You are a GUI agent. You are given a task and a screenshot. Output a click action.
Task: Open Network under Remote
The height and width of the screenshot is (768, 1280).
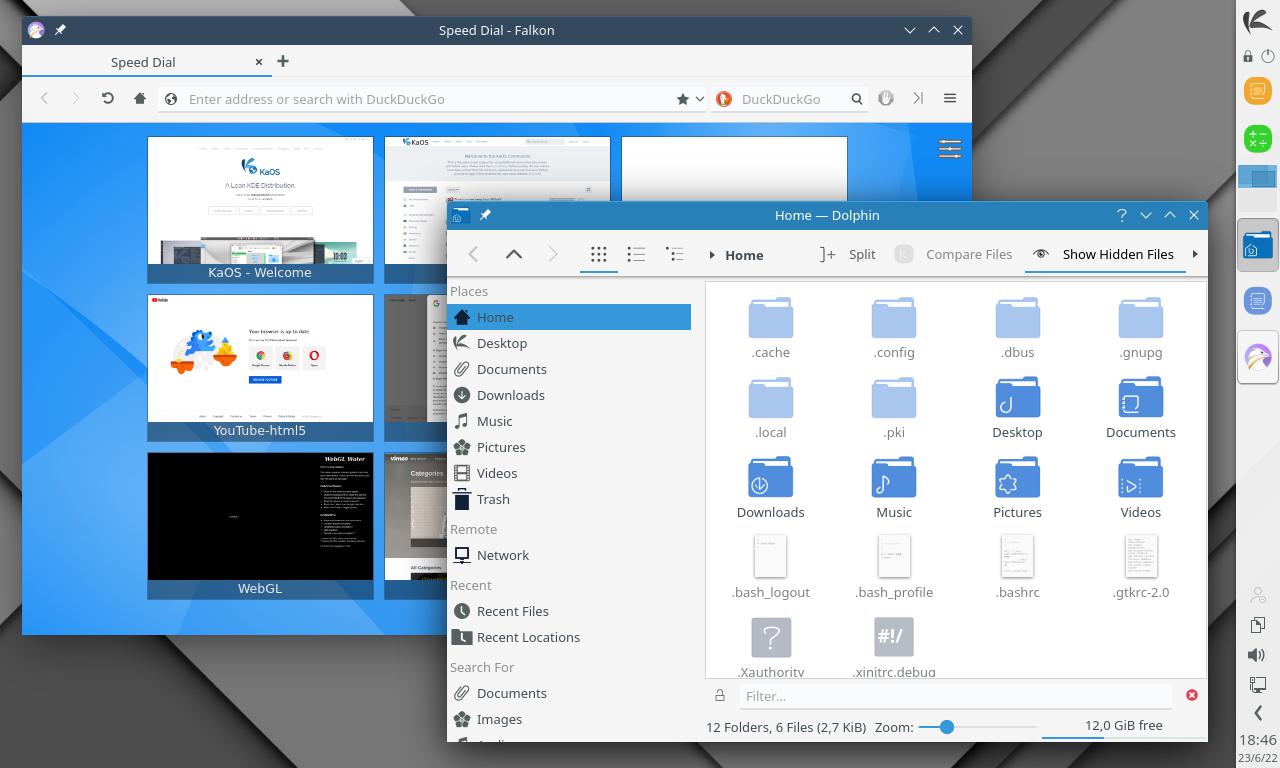pyautogui.click(x=570, y=555)
